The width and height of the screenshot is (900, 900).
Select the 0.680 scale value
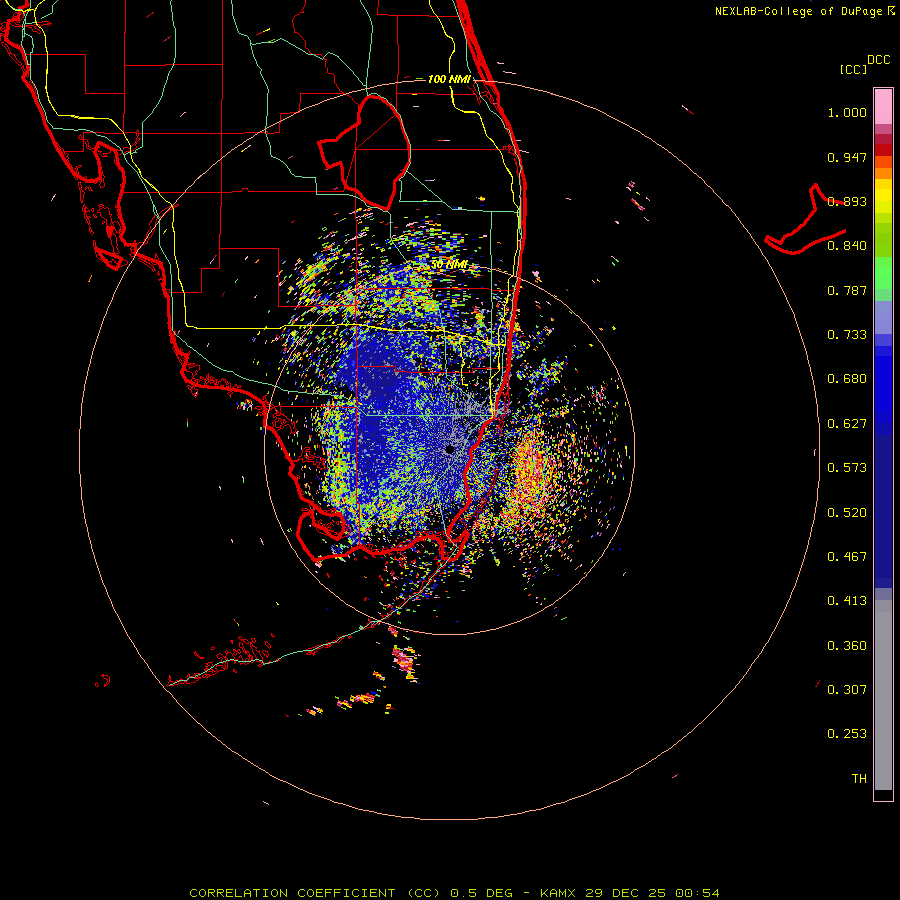coord(847,379)
